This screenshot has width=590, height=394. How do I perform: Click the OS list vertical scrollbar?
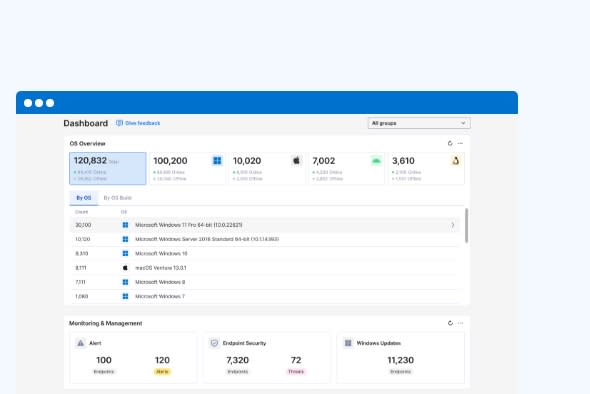click(x=467, y=226)
